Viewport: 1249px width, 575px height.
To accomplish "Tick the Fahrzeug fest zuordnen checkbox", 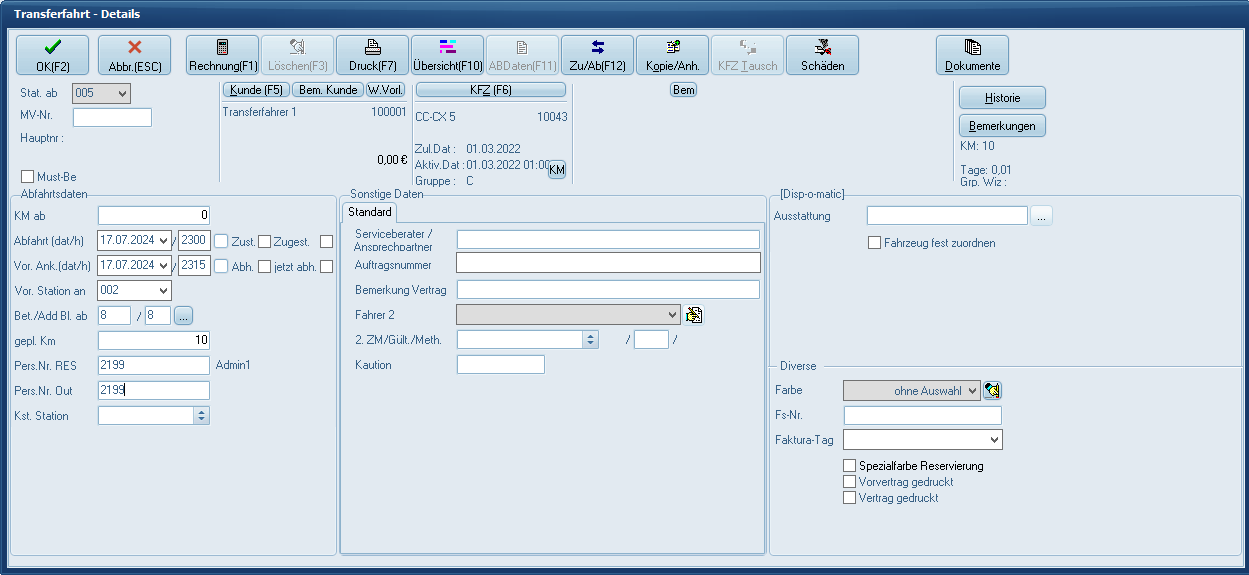I will 875,243.
